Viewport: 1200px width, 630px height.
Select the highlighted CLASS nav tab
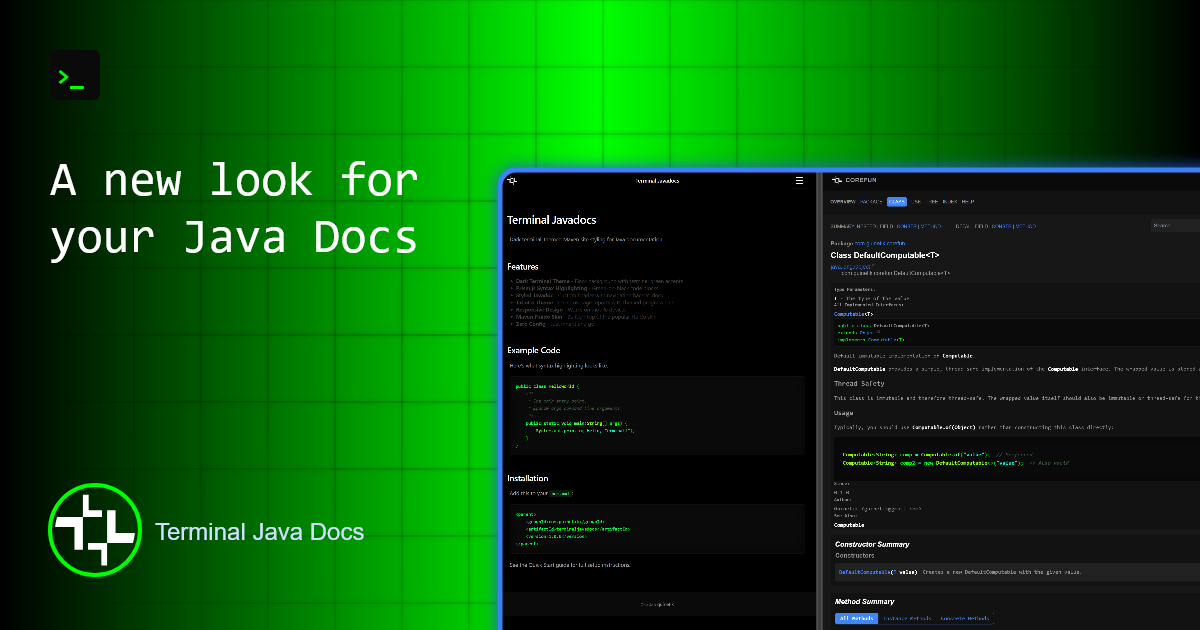[896, 202]
